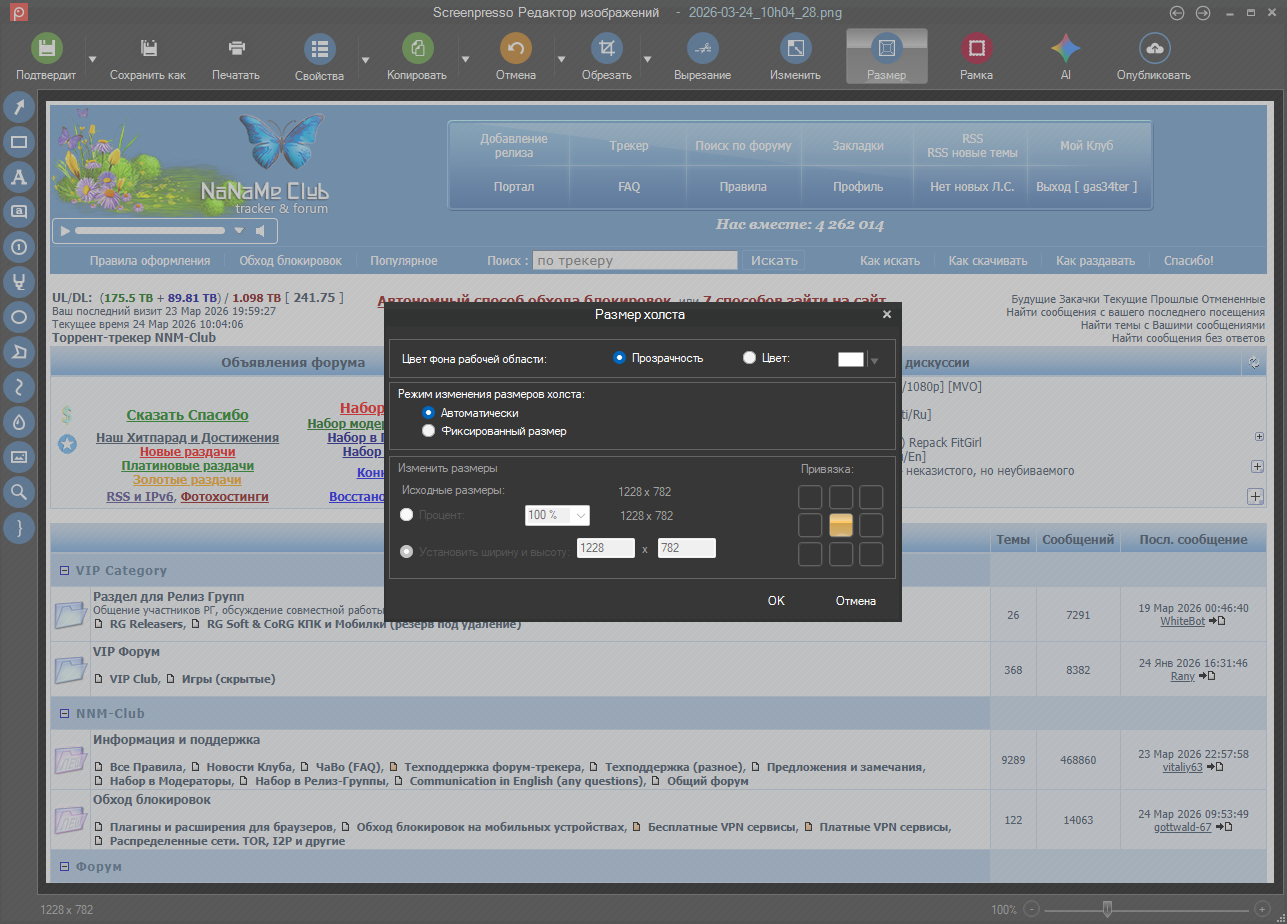The width and height of the screenshot is (1287, 924).
Task: Select the rectangle drawing tool
Action: tap(19, 142)
